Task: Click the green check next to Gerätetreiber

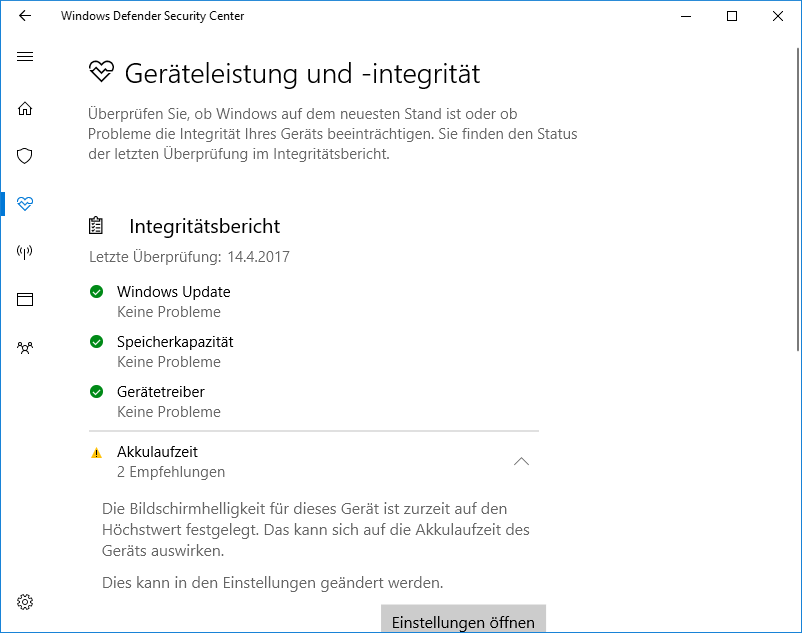Action: 96,392
